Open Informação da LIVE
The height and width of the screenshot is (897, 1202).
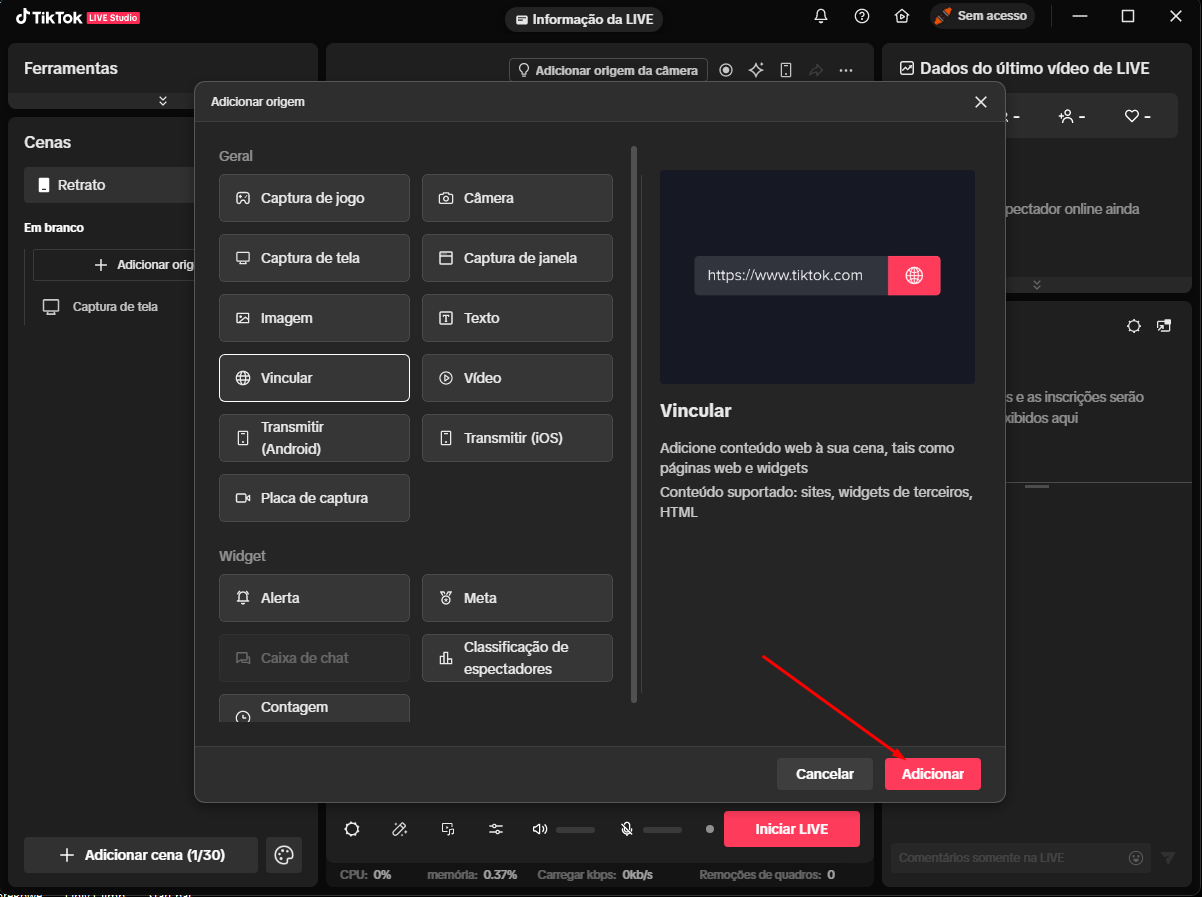(x=584, y=19)
